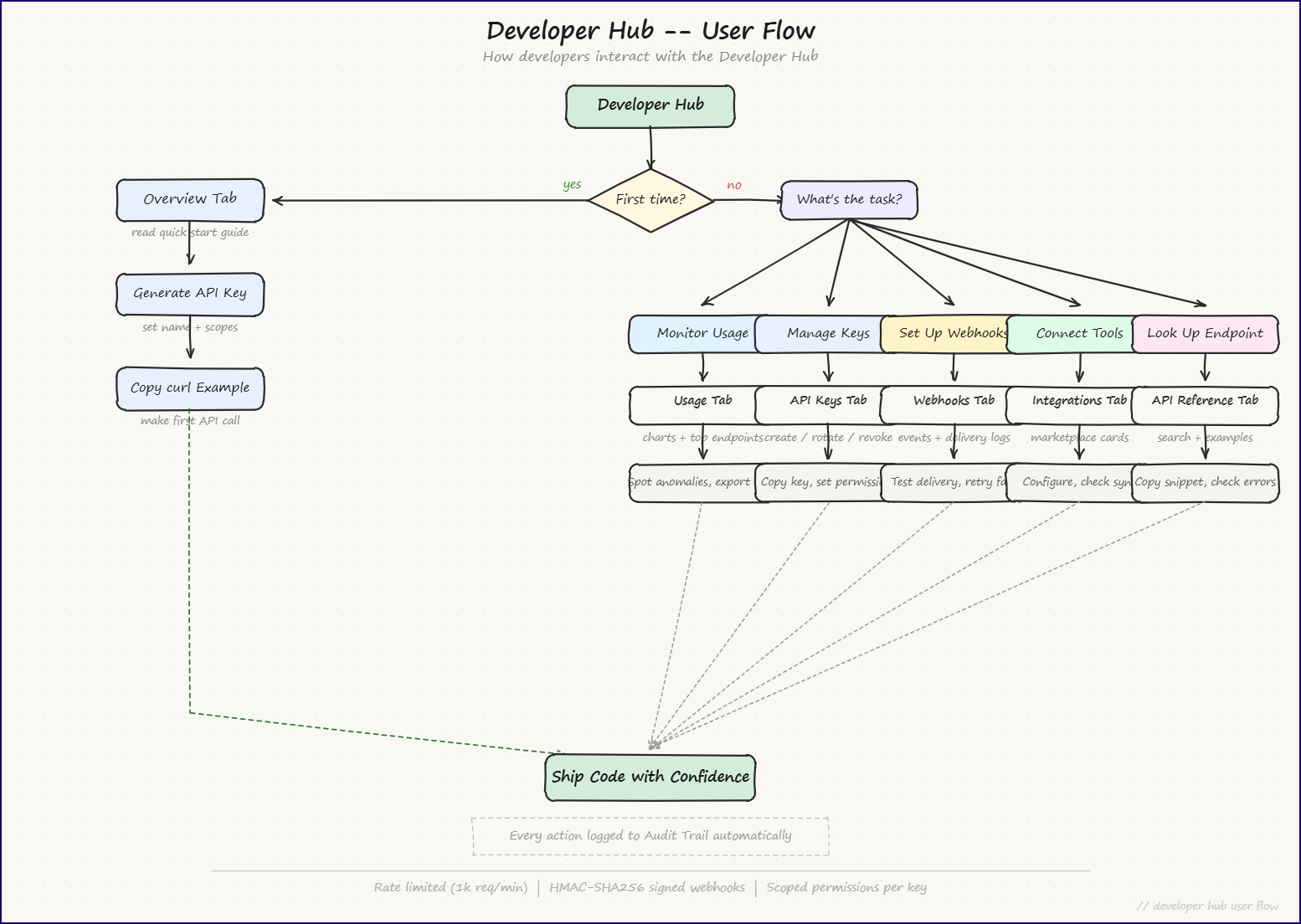Viewport: 1301px width, 924px height.
Task: Click the Generate API Key node
Action: click(190, 294)
